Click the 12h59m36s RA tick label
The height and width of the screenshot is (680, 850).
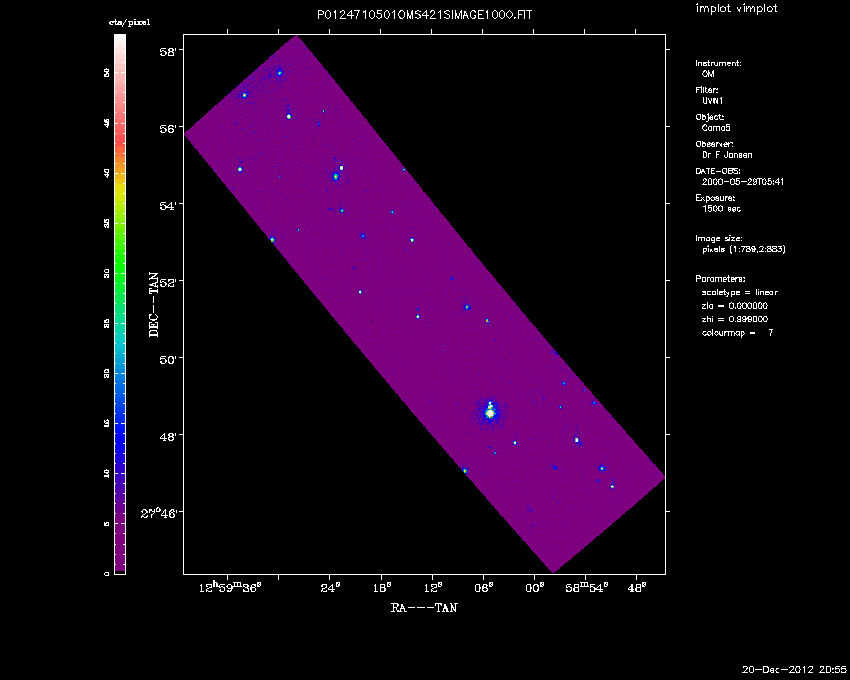230,587
